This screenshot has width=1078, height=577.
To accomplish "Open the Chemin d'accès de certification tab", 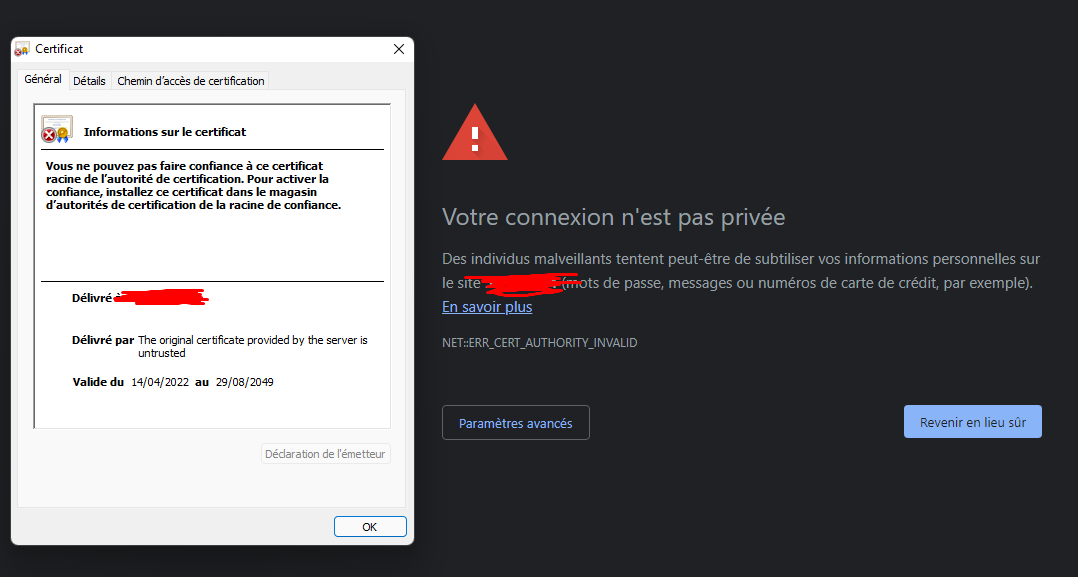I will (x=191, y=81).
